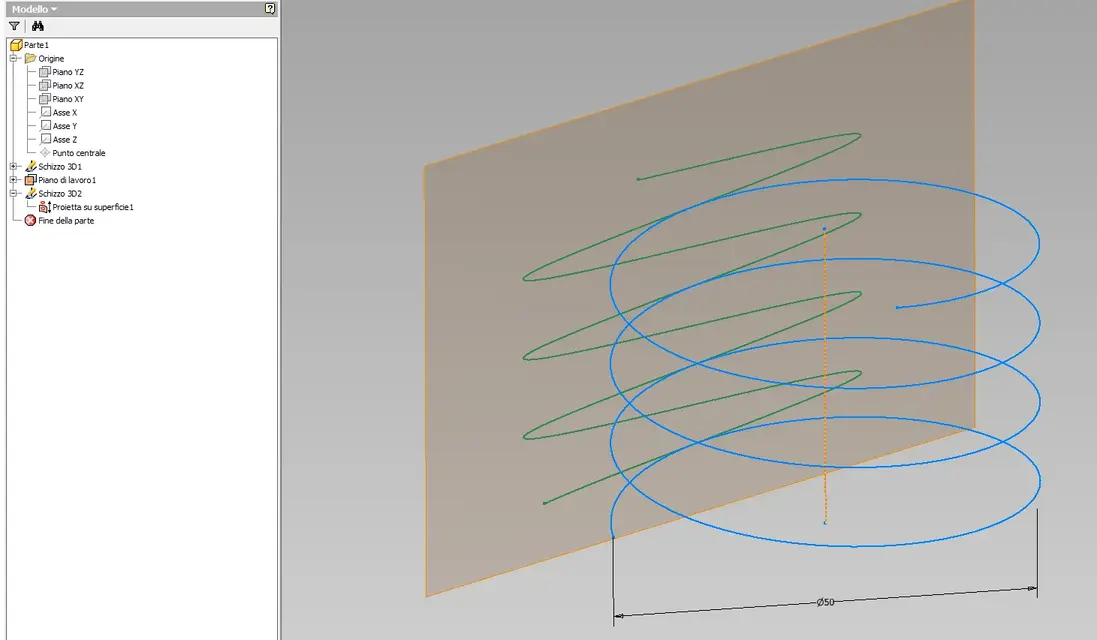1097x640 pixels.
Task: Select Asse X in the tree
Action: pos(65,113)
